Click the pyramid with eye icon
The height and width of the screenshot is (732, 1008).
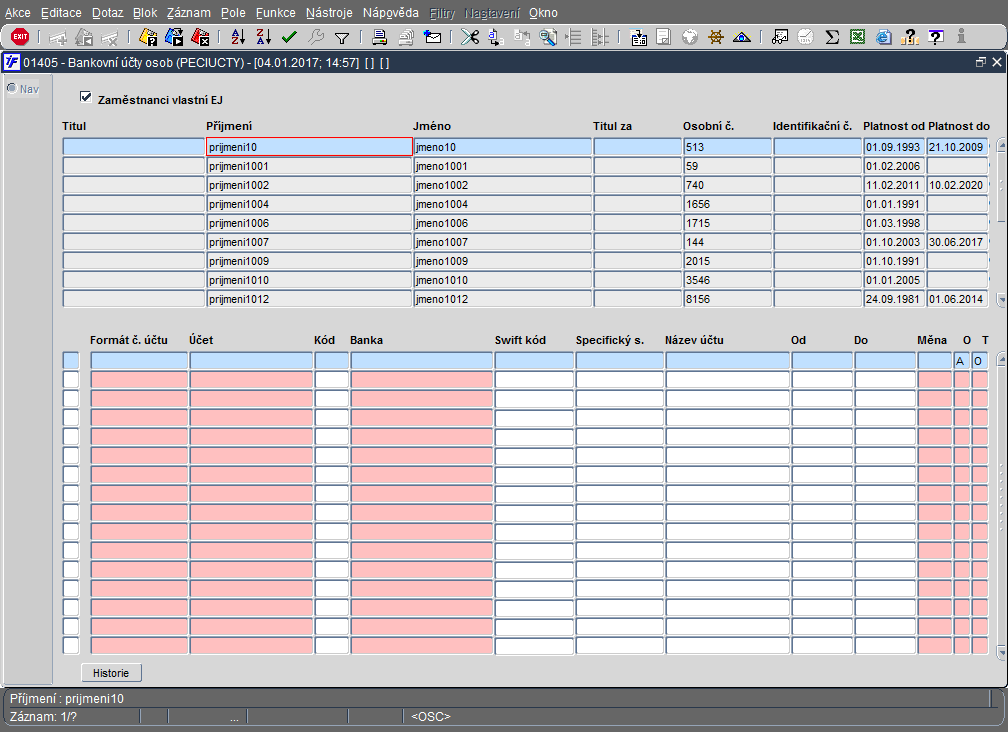[x=742, y=37]
